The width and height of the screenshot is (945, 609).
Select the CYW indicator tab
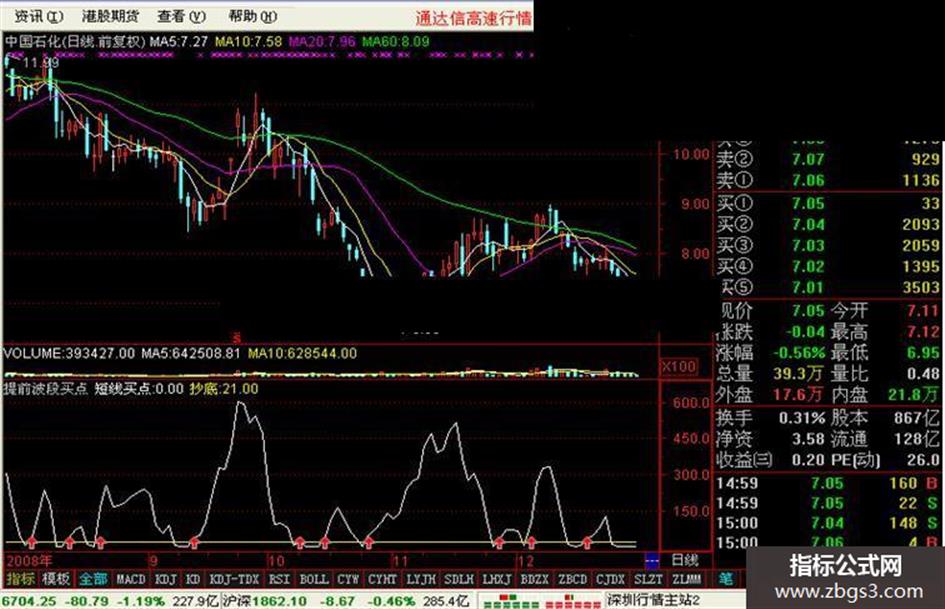[348, 579]
